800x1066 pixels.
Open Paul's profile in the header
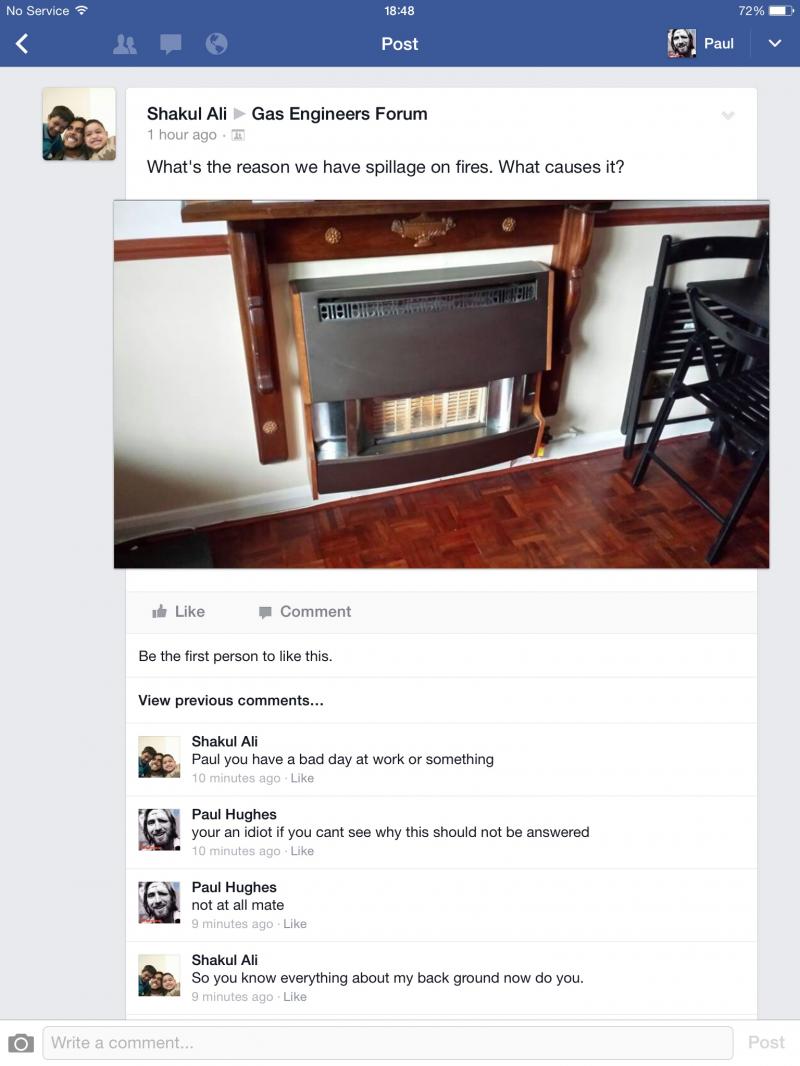tap(701, 44)
